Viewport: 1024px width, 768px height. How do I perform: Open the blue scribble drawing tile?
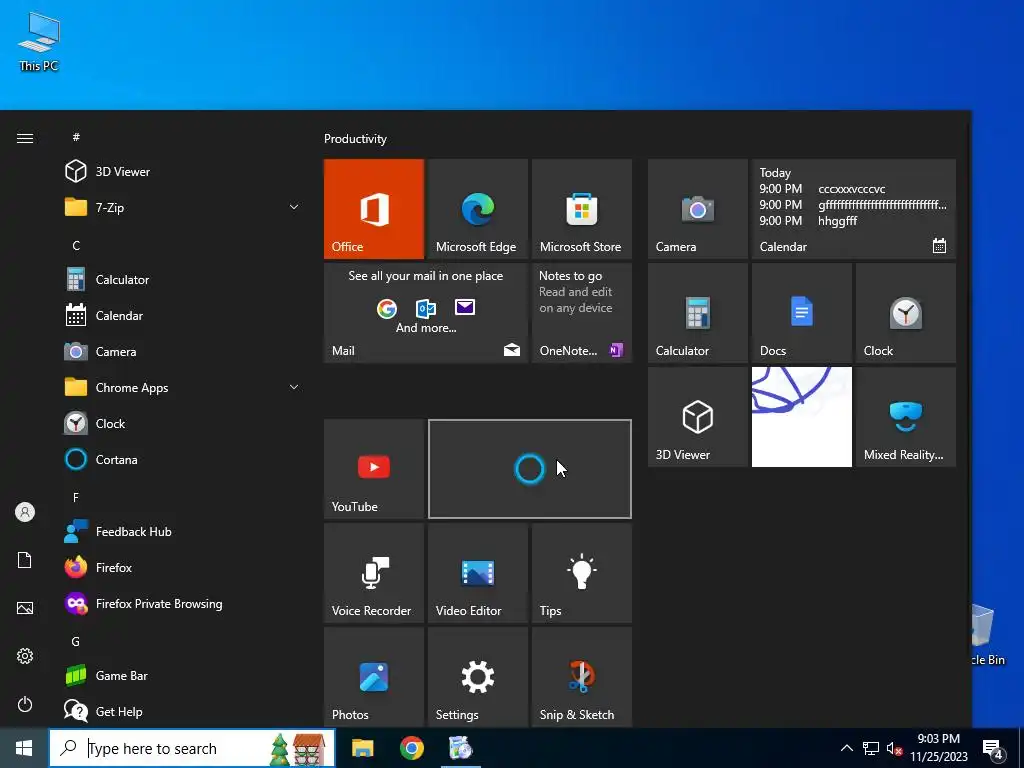point(801,417)
